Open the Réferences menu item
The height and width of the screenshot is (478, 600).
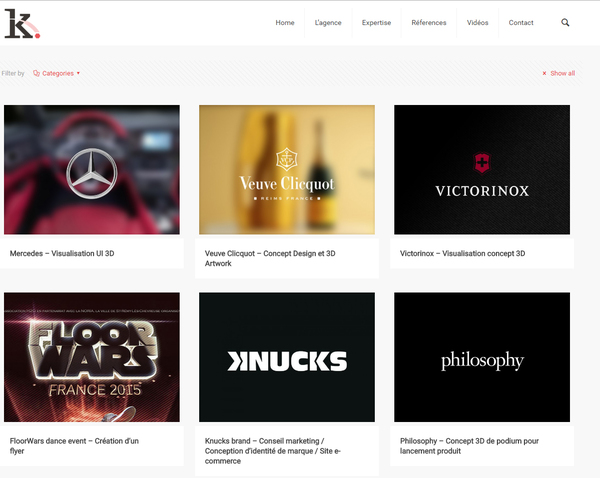click(429, 23)
